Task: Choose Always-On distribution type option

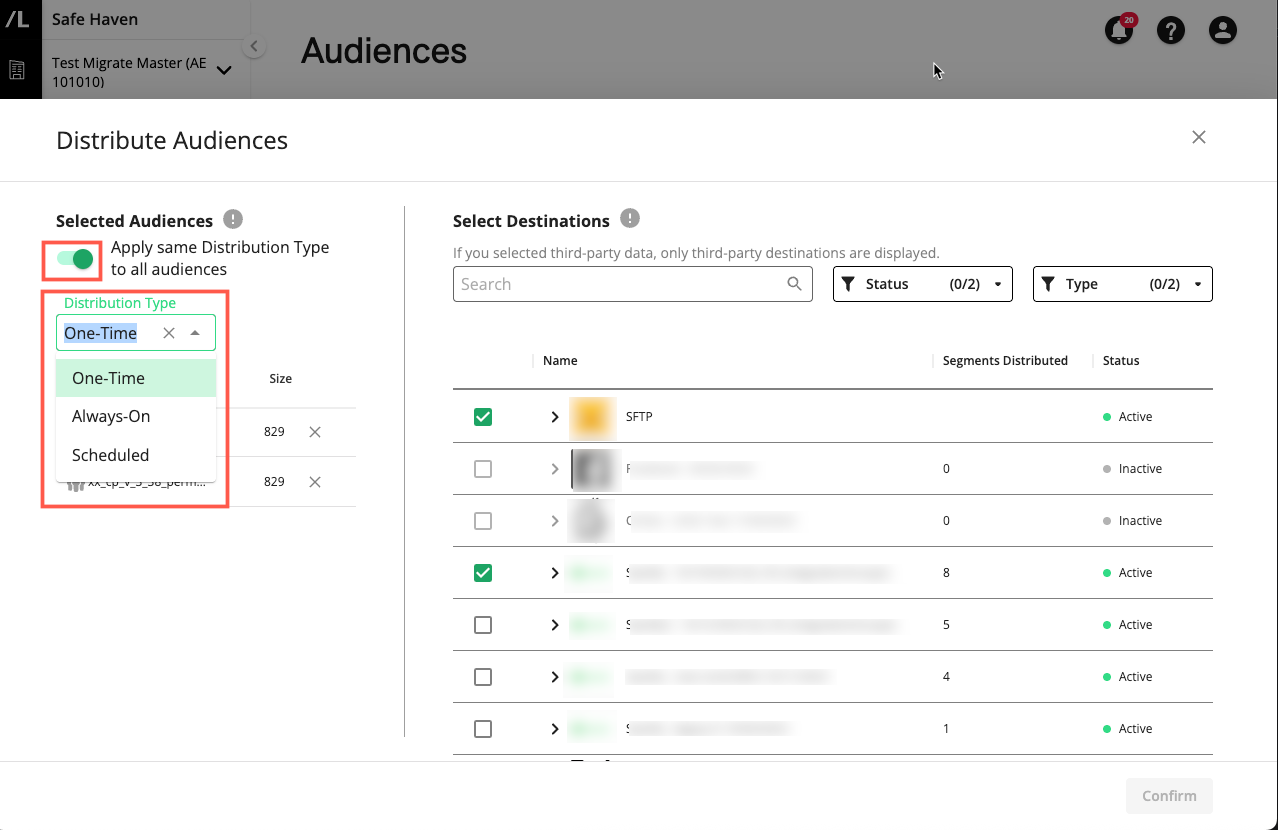Action: (110, 416)
